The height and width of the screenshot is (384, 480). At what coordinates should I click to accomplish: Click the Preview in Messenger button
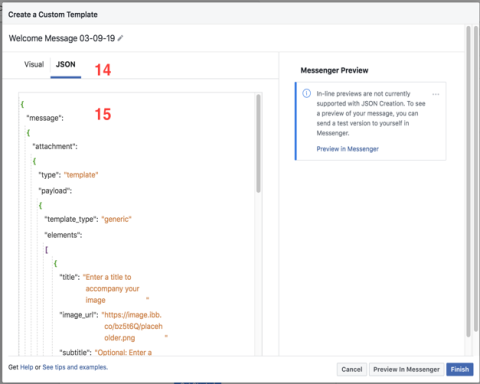click(x=406, y=369)
